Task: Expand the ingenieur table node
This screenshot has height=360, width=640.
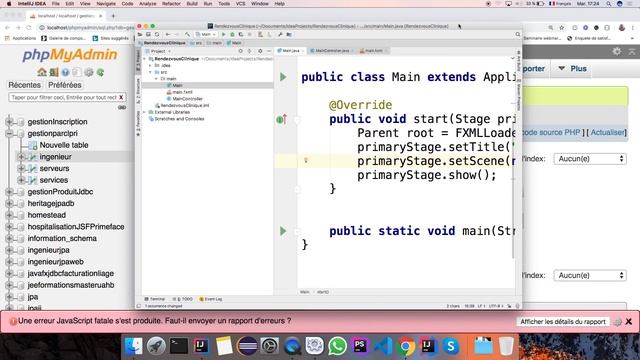Action: click(x=21, y=157)
